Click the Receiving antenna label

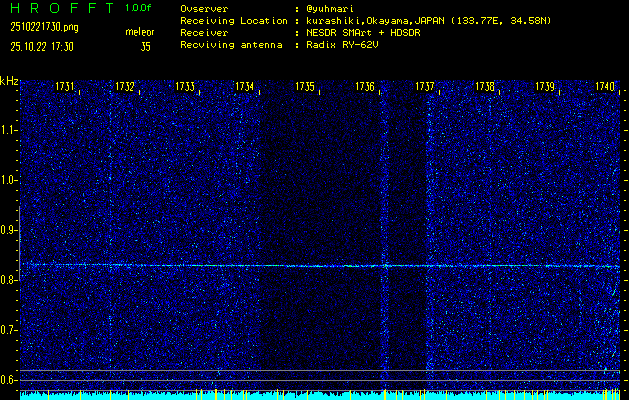coord(231,45)
